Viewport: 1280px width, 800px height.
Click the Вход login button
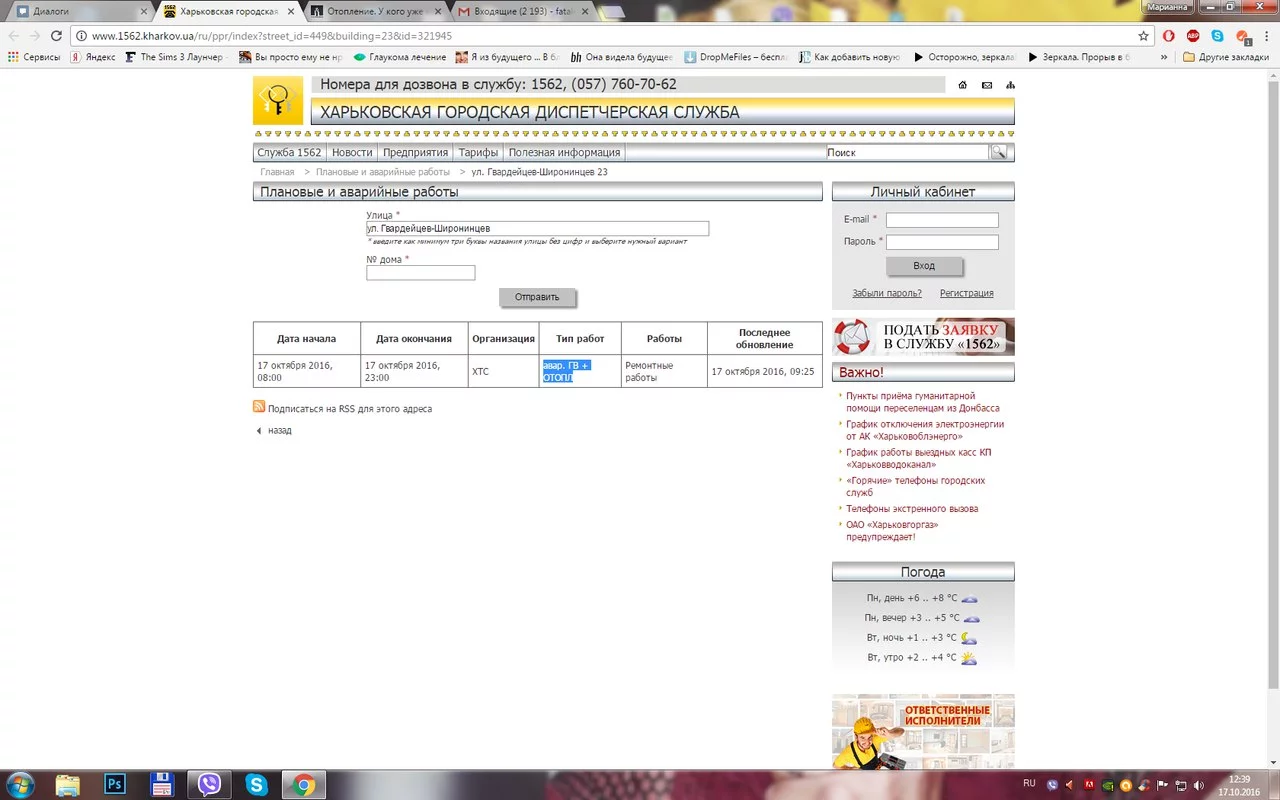[x=924, y=266]
